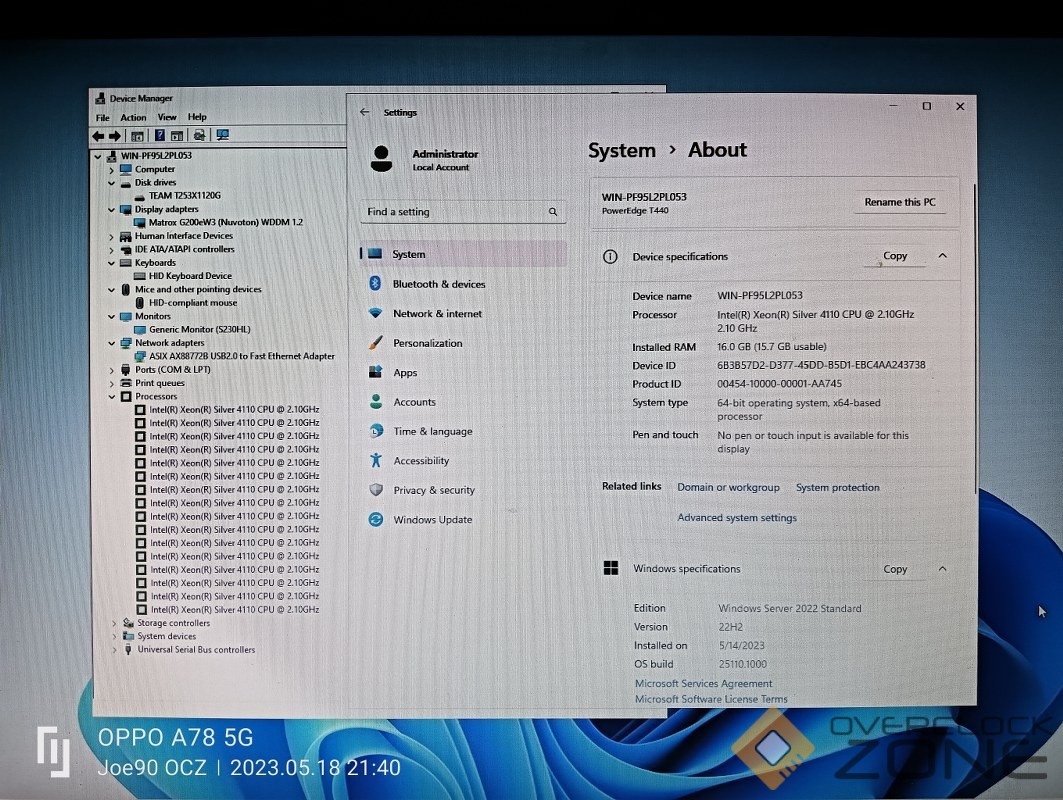Collapse the Keyboards category
Viewport: 1063px width, 800px height.
click(111, 263)
